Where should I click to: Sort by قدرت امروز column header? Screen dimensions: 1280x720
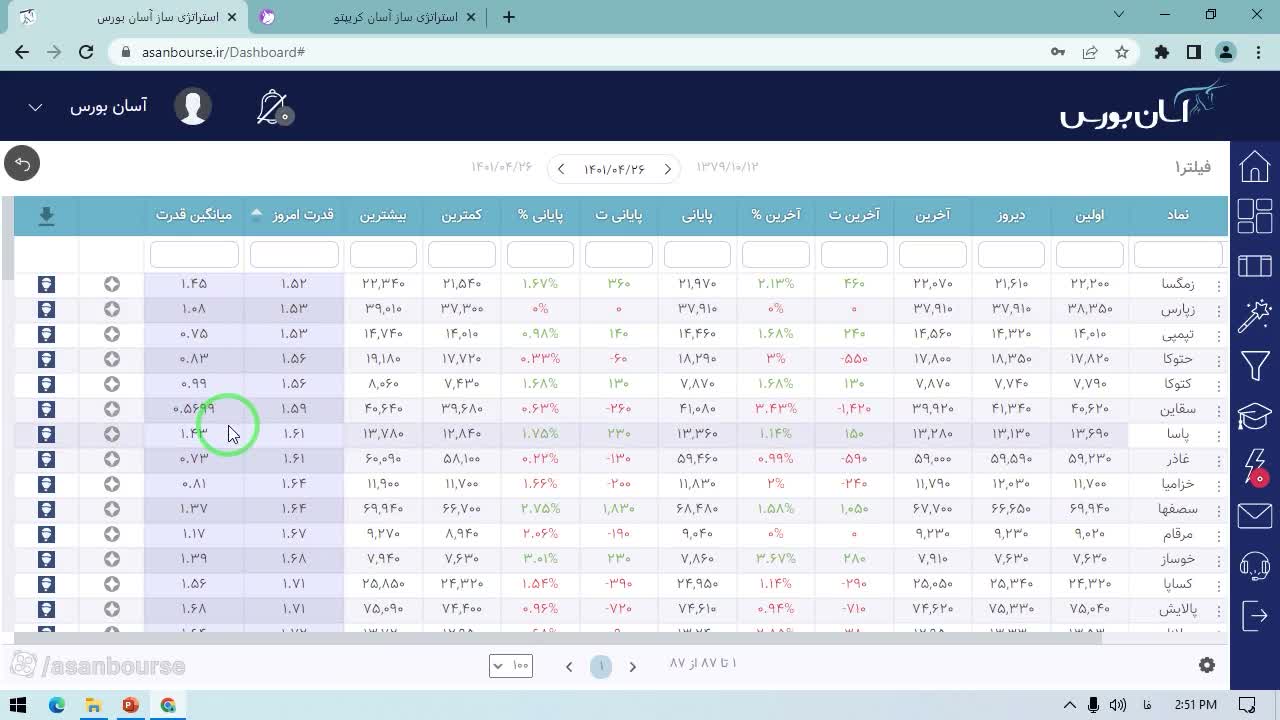pyautogui.click(x=293, y=215)
